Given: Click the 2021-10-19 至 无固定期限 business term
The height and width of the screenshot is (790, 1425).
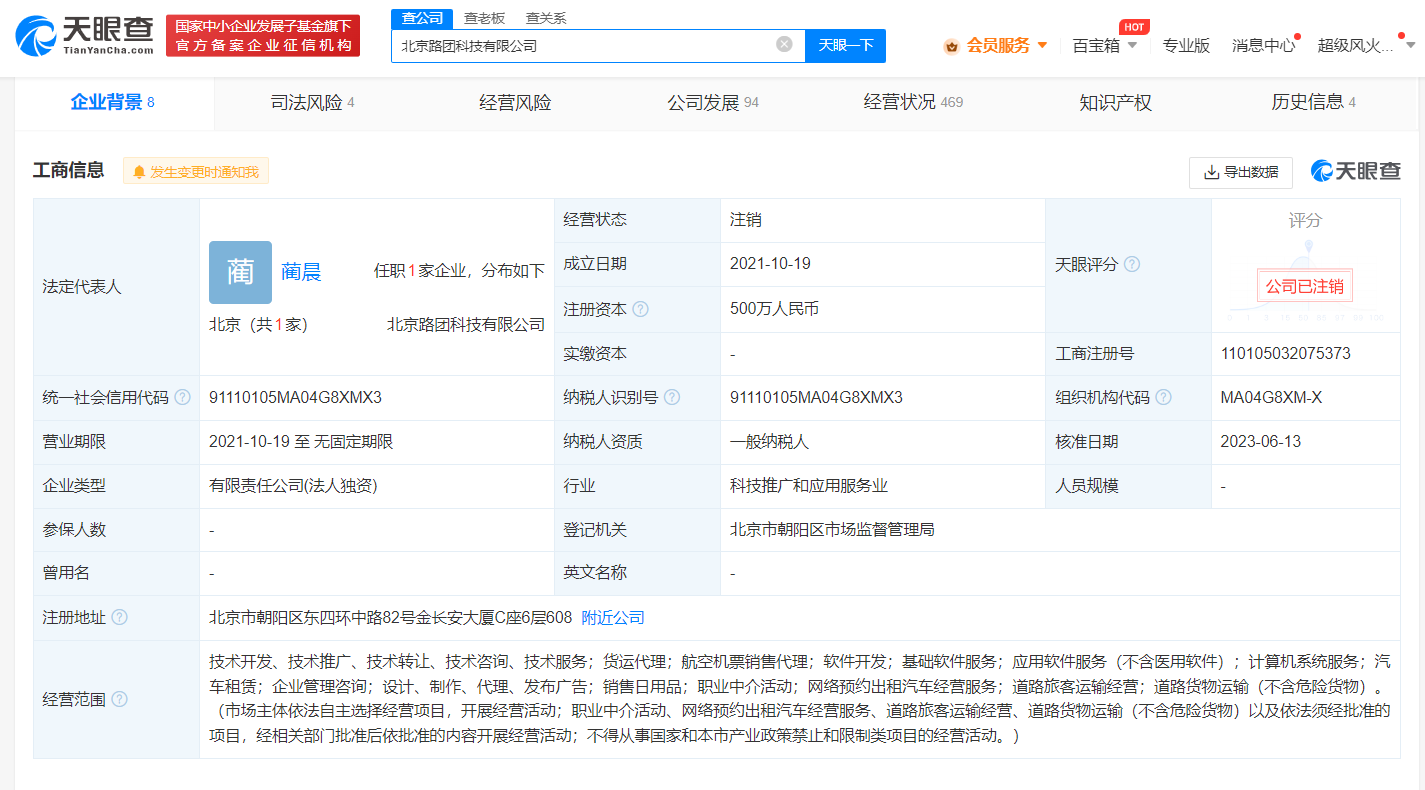Looking at the screenshot, I should point(301,441).
